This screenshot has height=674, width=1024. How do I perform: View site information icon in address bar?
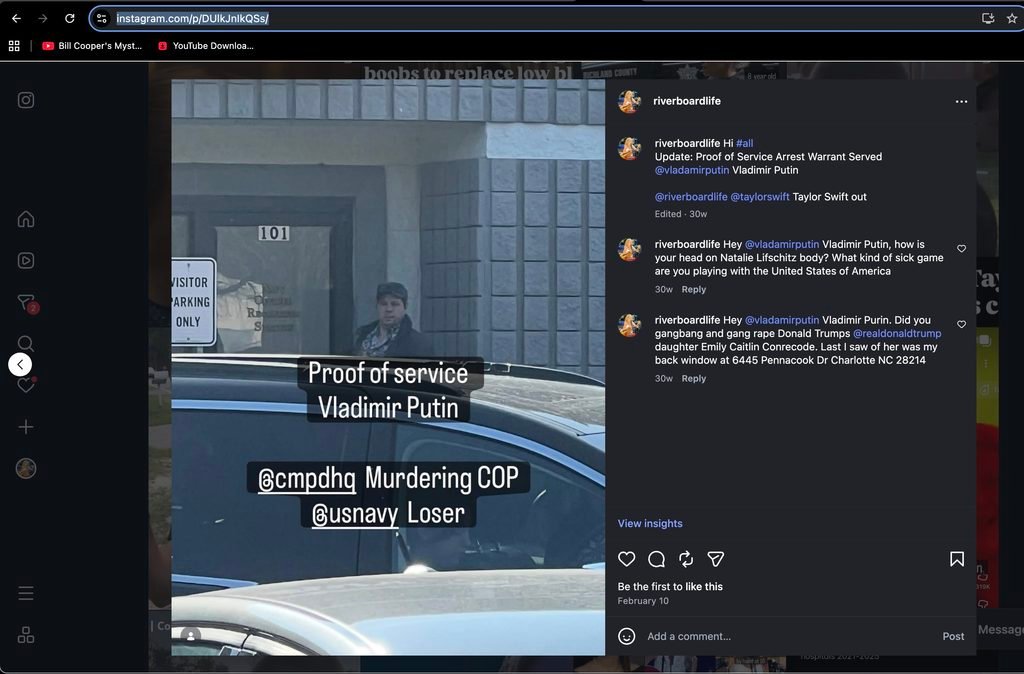pos(102,18)
